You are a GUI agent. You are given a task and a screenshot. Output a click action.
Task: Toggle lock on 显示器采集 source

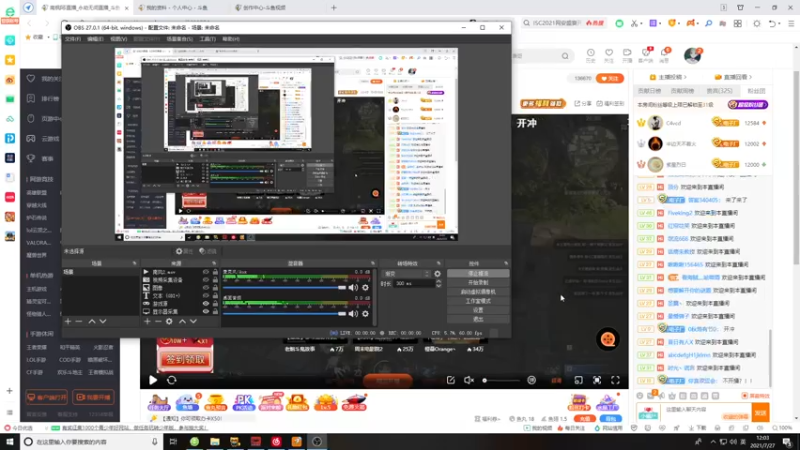coord(215,311)
